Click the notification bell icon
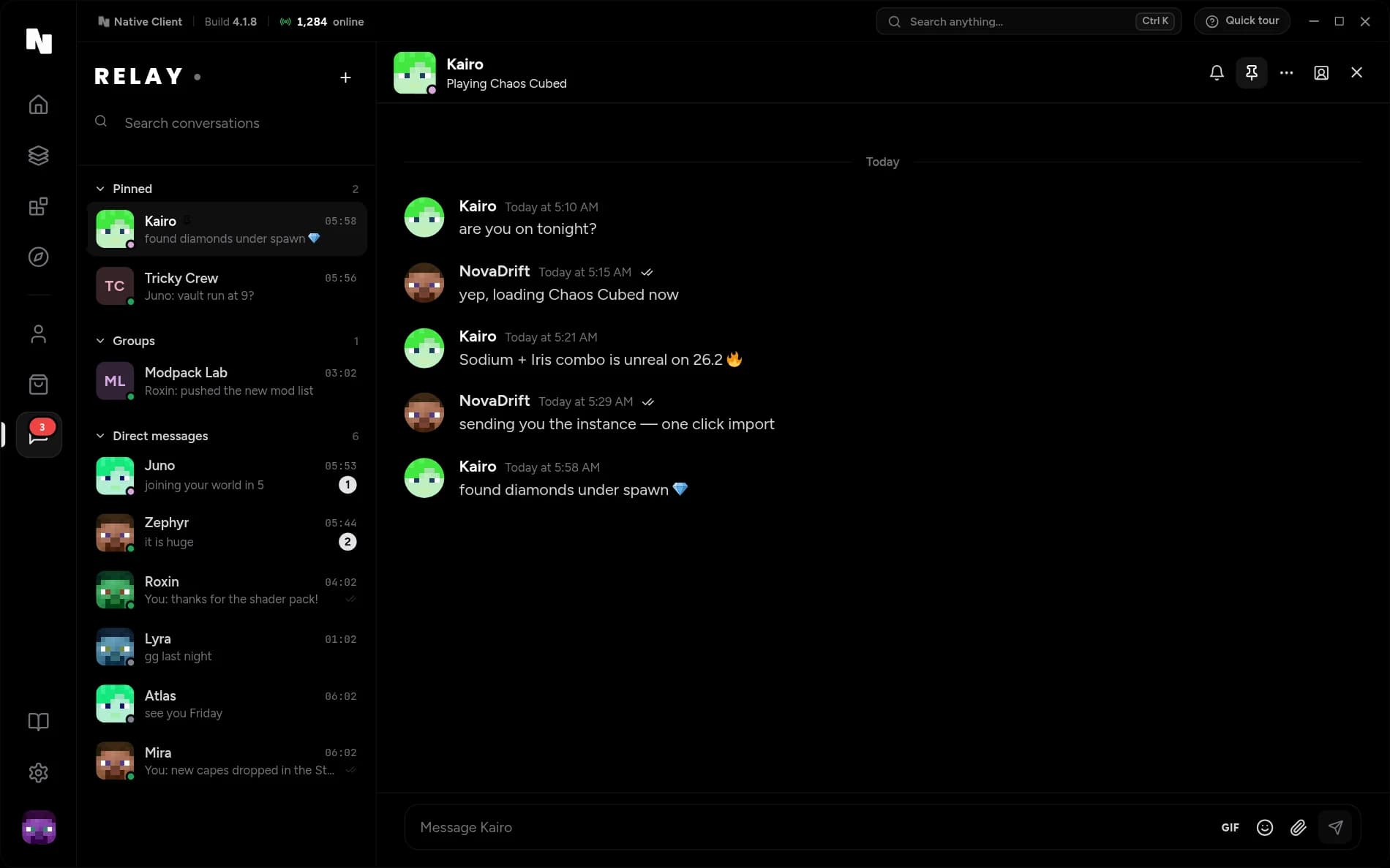Viewport: 1390px width, 868px height. 1217,72
